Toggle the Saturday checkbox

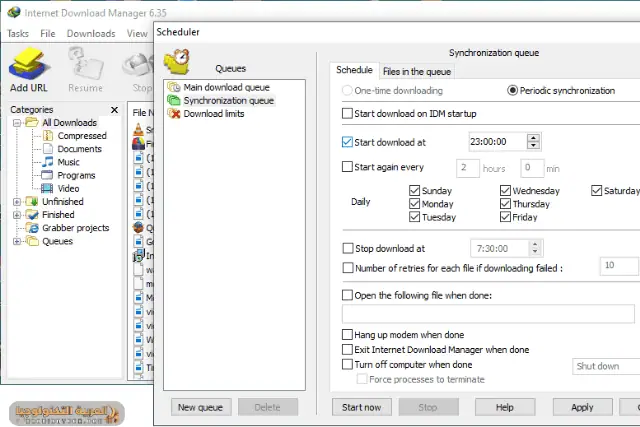coord(596,190)
